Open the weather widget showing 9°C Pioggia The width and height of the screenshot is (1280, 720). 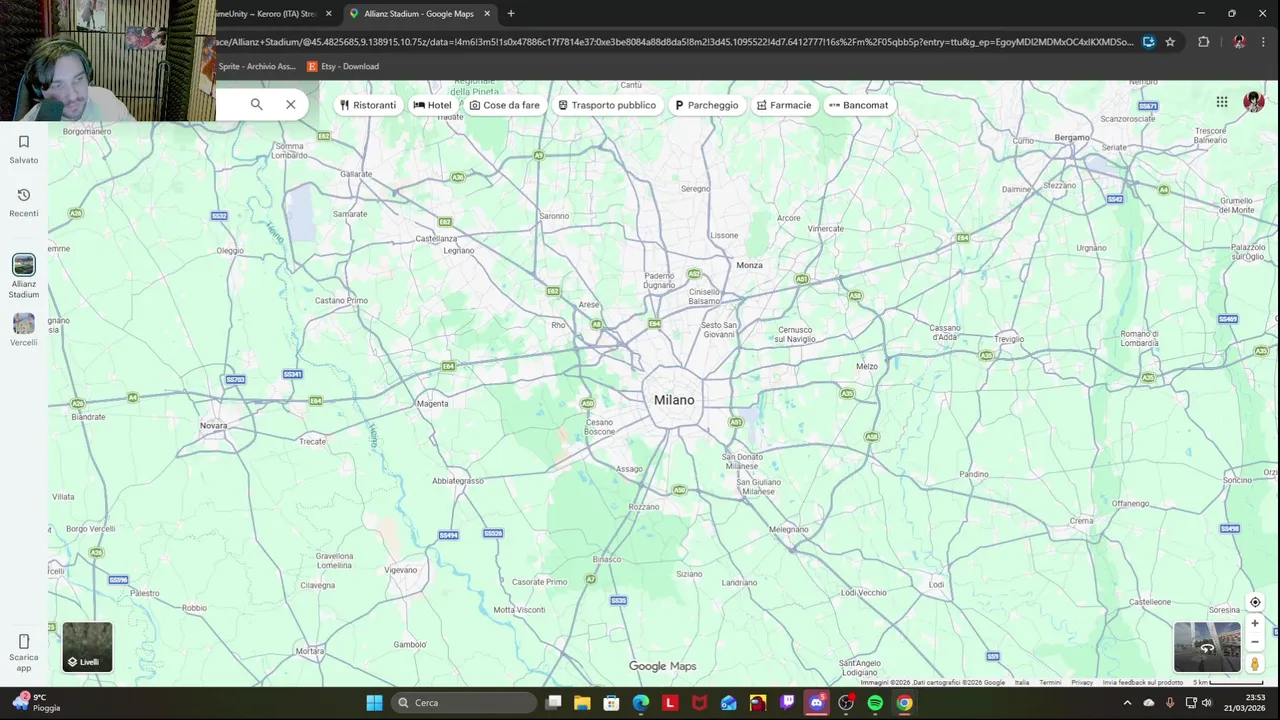coord(35,703)
